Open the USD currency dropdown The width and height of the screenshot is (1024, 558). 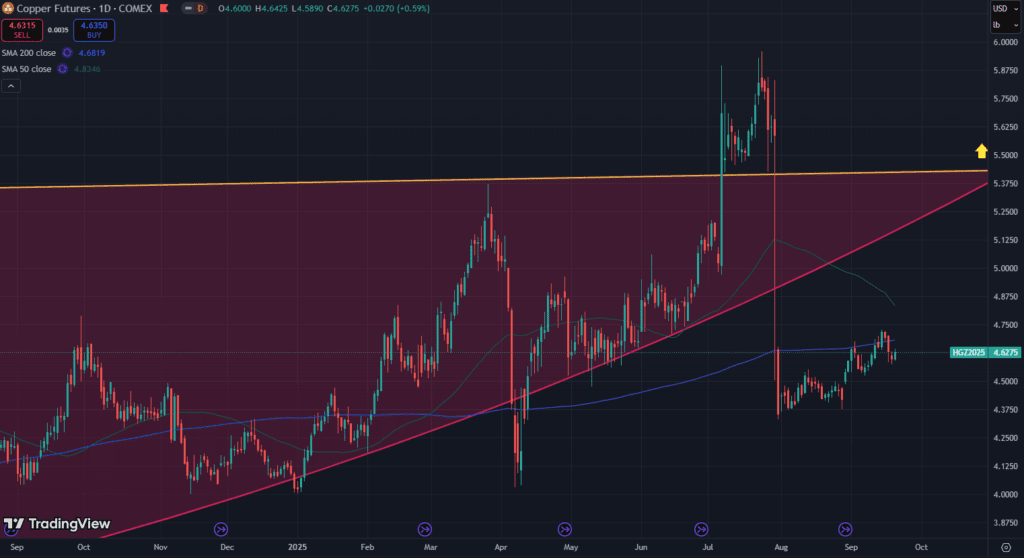(x=998, y=8)
